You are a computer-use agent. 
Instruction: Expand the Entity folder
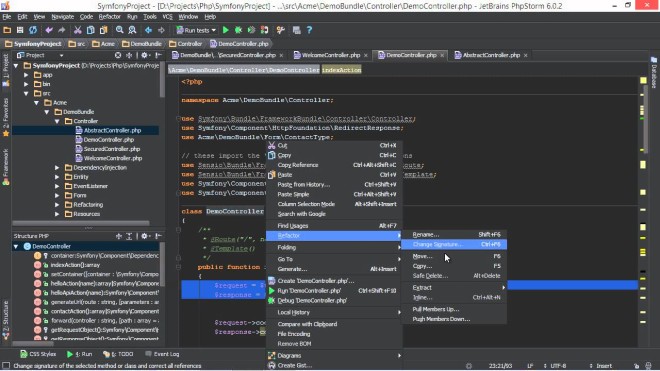(57, 177)
